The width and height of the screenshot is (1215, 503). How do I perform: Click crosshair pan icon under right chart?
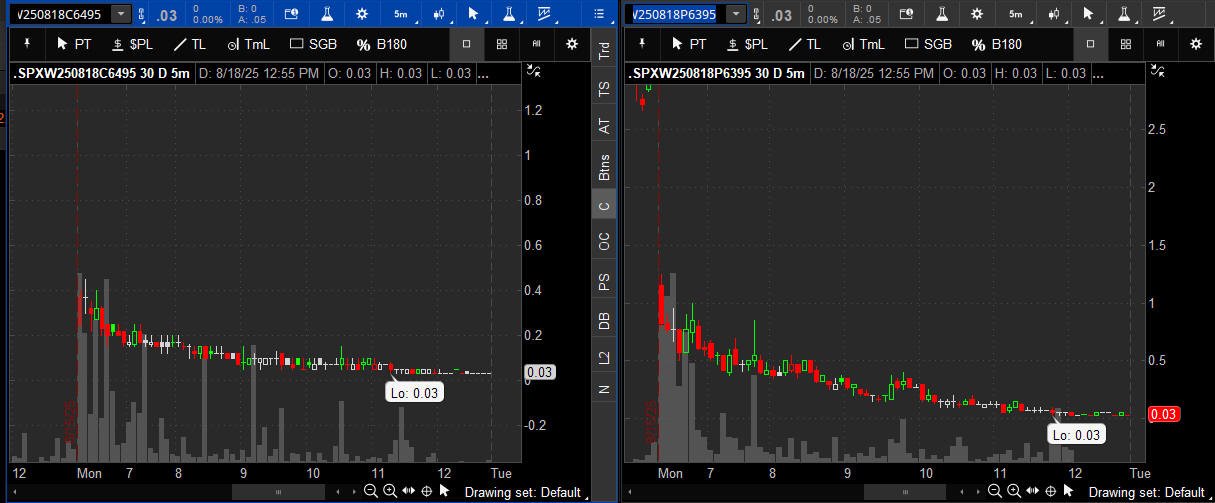click(x=1050, y=491)
